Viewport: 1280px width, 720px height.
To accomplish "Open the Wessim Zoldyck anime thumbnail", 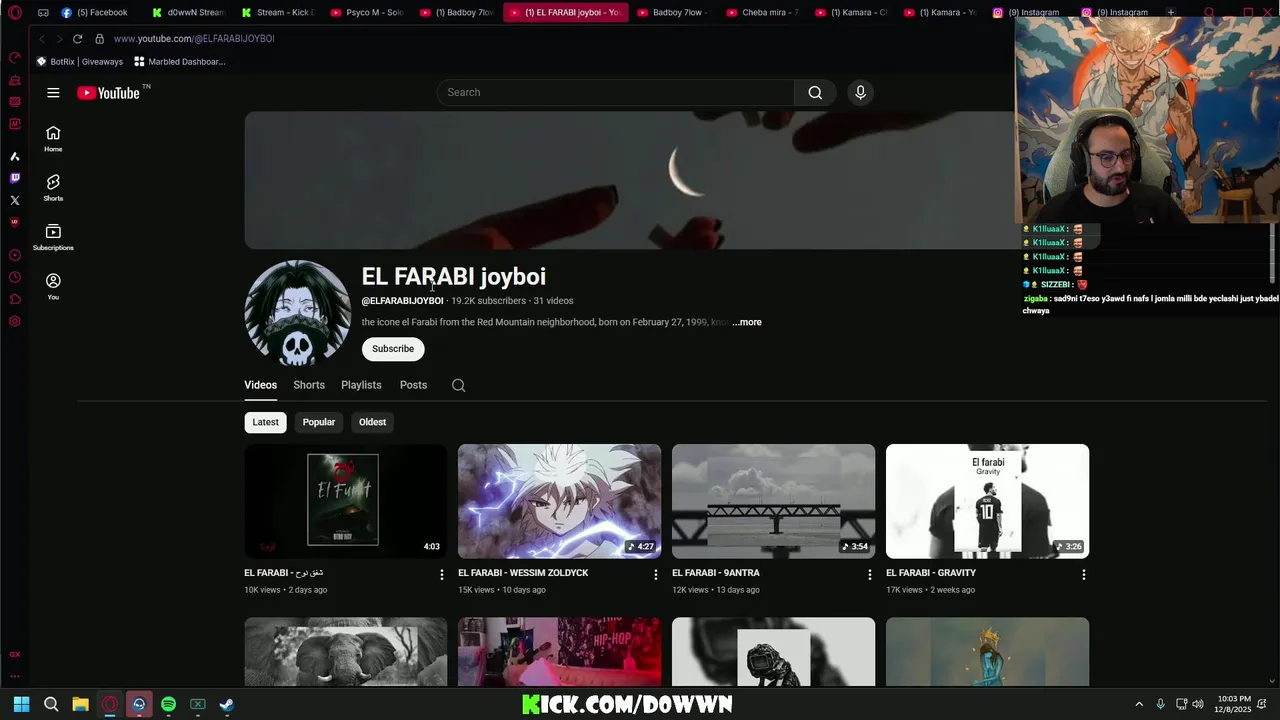I will click(559, 501).
